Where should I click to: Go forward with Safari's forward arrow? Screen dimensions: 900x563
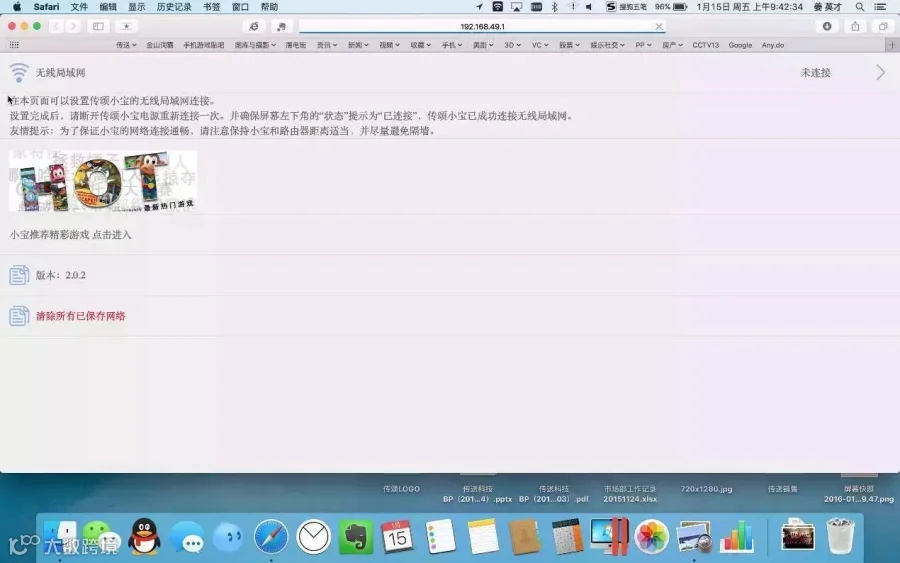click(x=73, y=26)
